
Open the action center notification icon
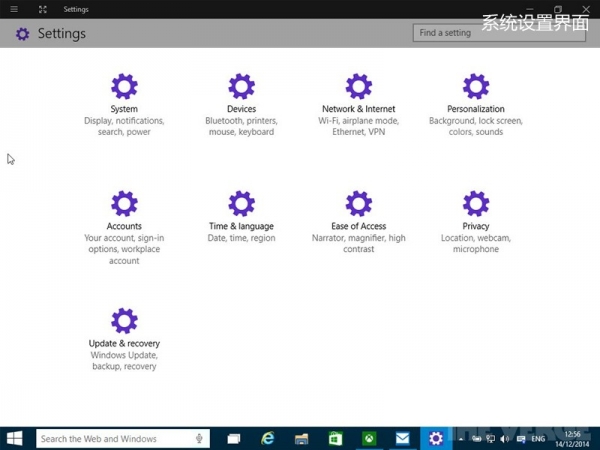[521, 439]
